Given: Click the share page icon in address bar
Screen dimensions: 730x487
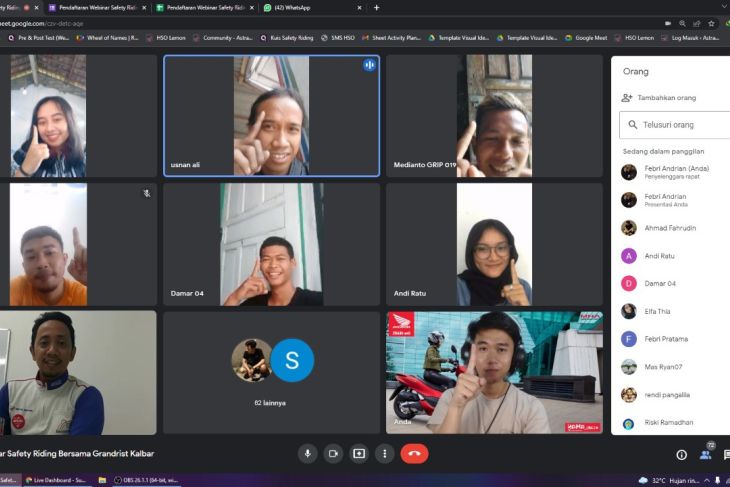Looking at the screenshot, I should click(x=697, y=23).
